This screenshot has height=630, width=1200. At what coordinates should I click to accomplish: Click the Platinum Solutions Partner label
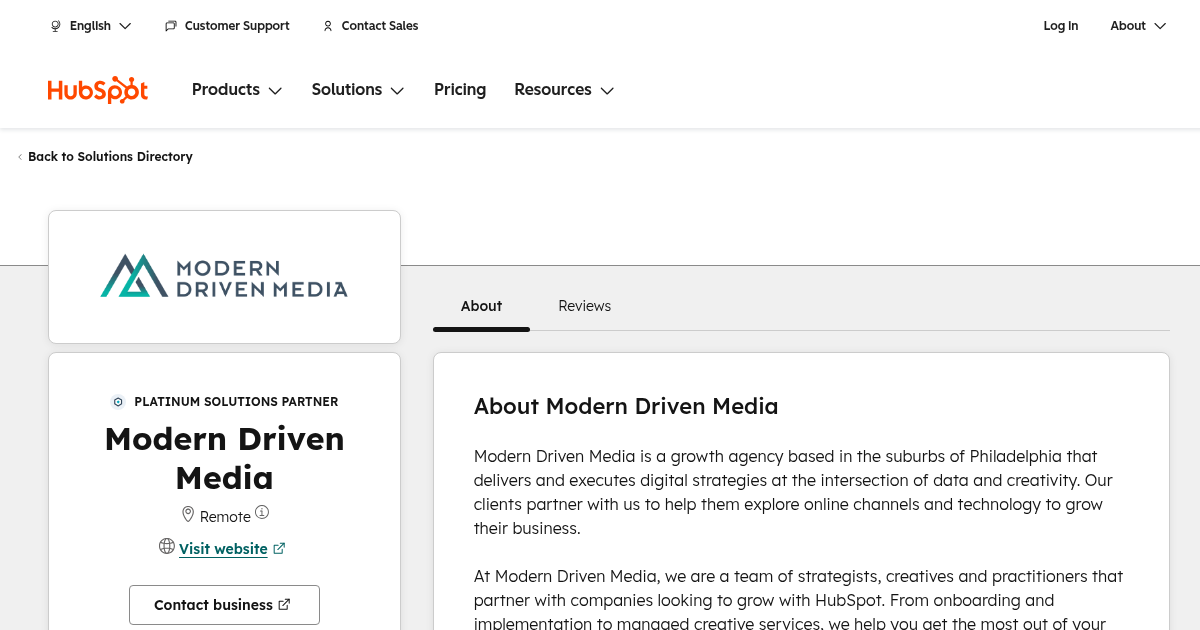(x=236, y=402)
